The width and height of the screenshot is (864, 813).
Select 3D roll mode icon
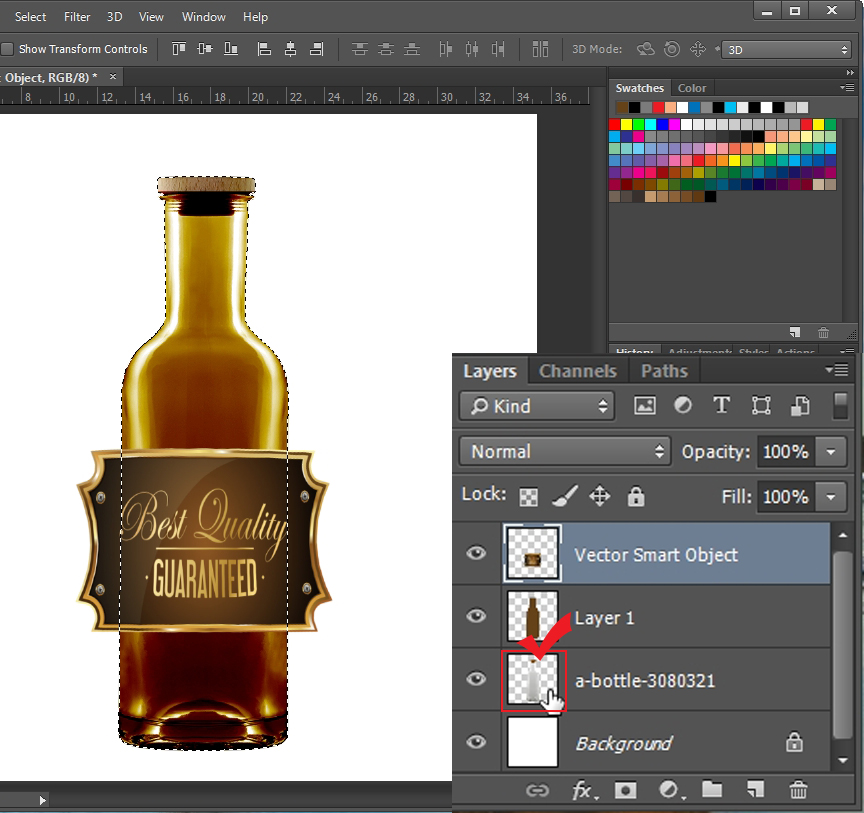pos(672,49)
